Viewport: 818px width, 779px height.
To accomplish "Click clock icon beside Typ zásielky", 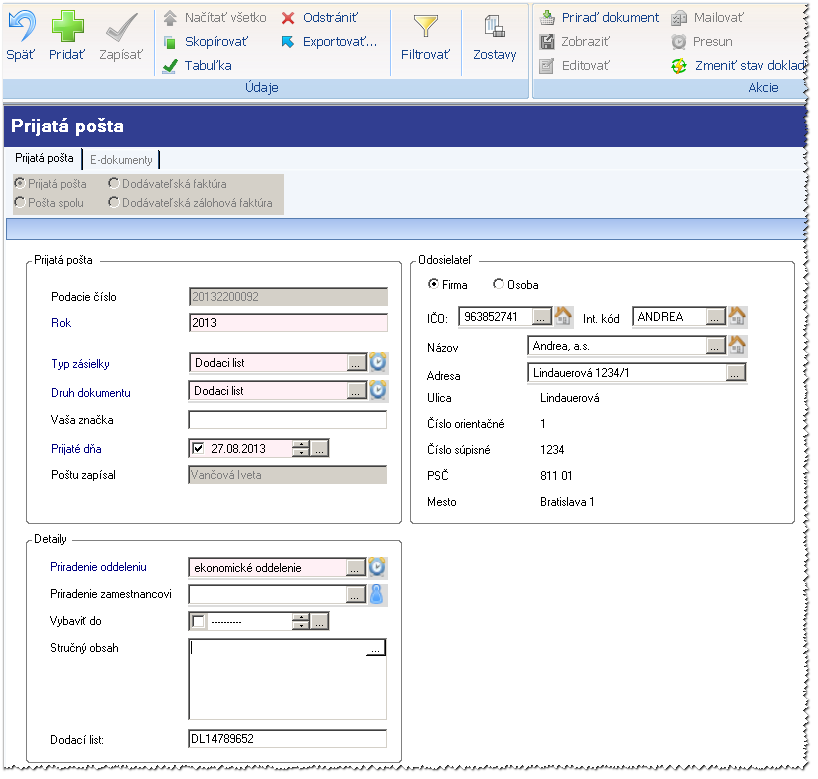I will point(377,362).
